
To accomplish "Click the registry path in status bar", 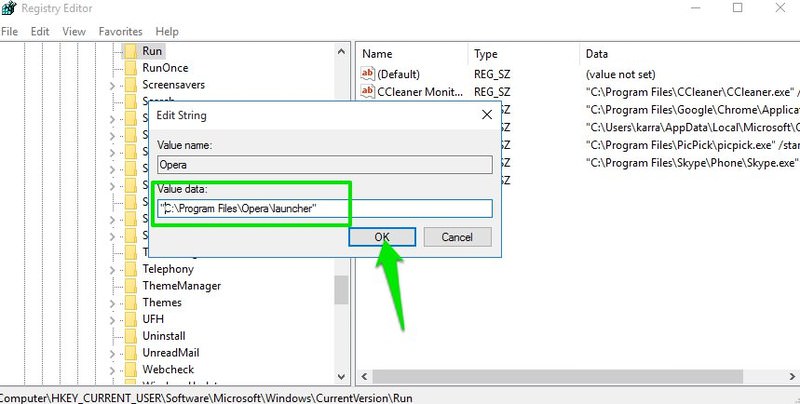I will point(206,398).
